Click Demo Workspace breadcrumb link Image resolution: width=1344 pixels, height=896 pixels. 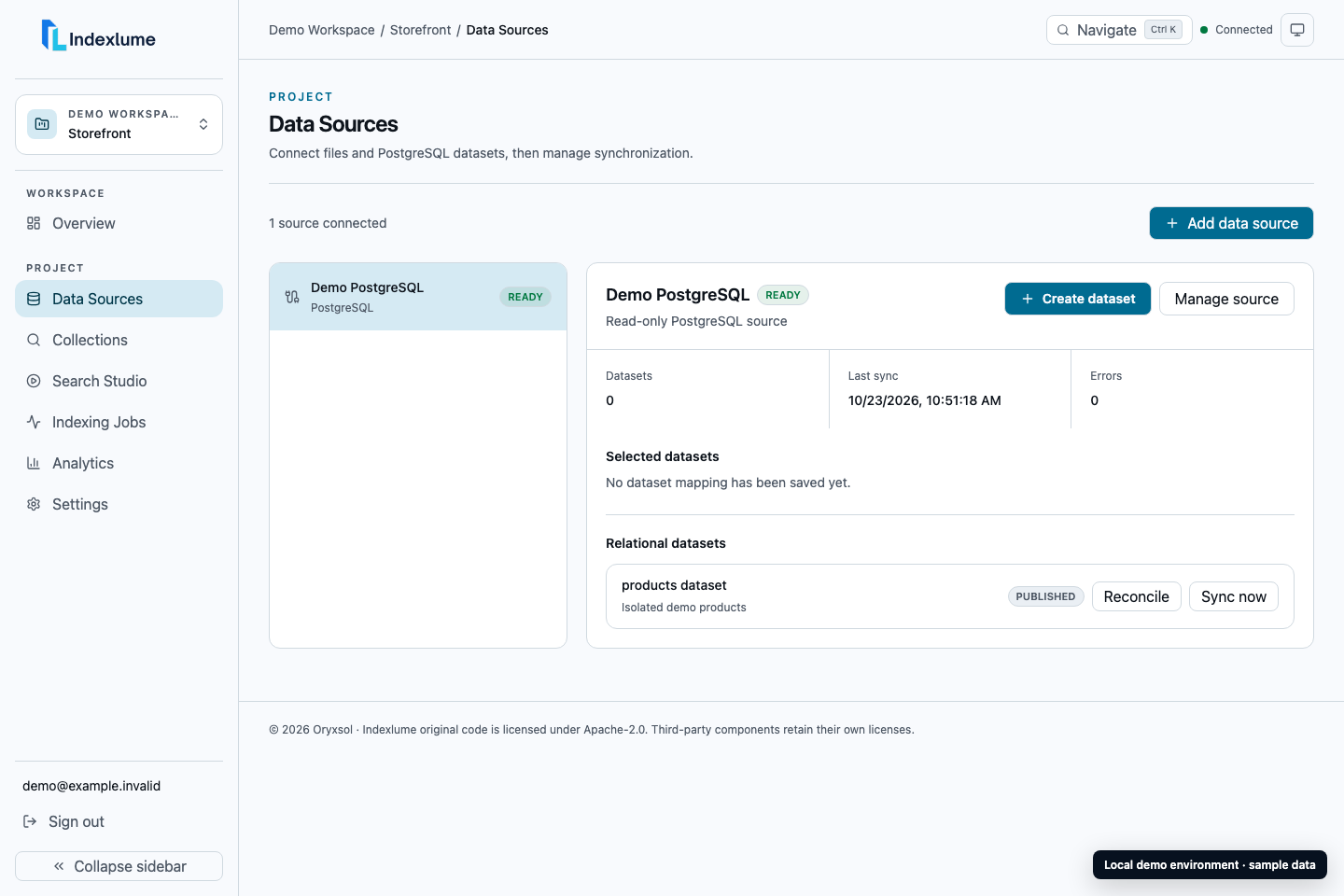coord(322,30)
